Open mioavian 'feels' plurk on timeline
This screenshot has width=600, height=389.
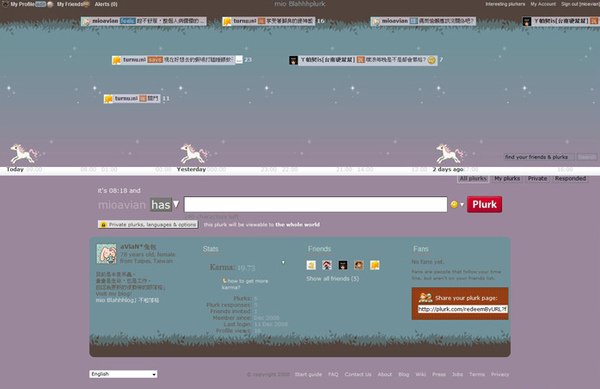pyautogui.click(x=143, y=21)
